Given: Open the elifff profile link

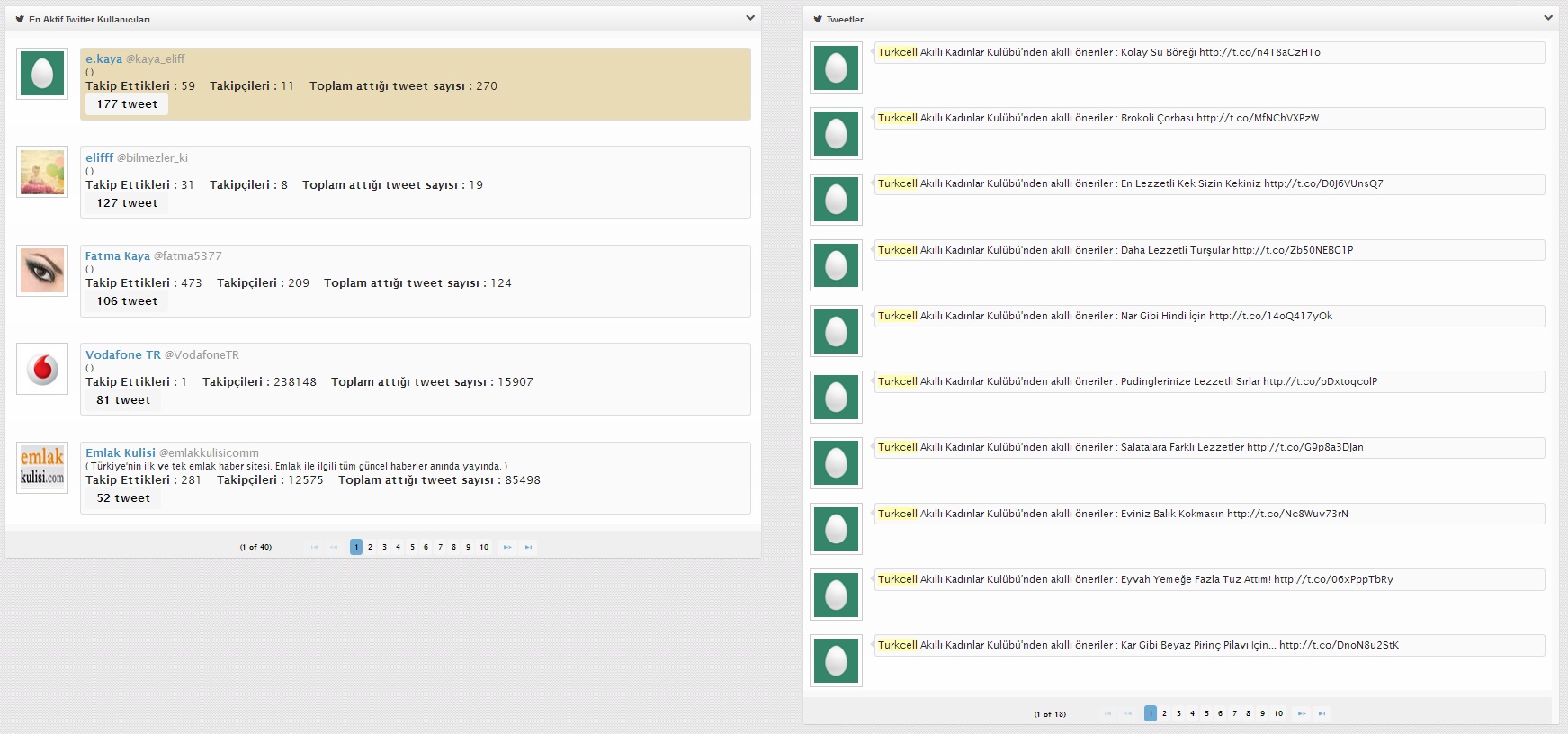Looking at the screenshot, I should [99, 157].
